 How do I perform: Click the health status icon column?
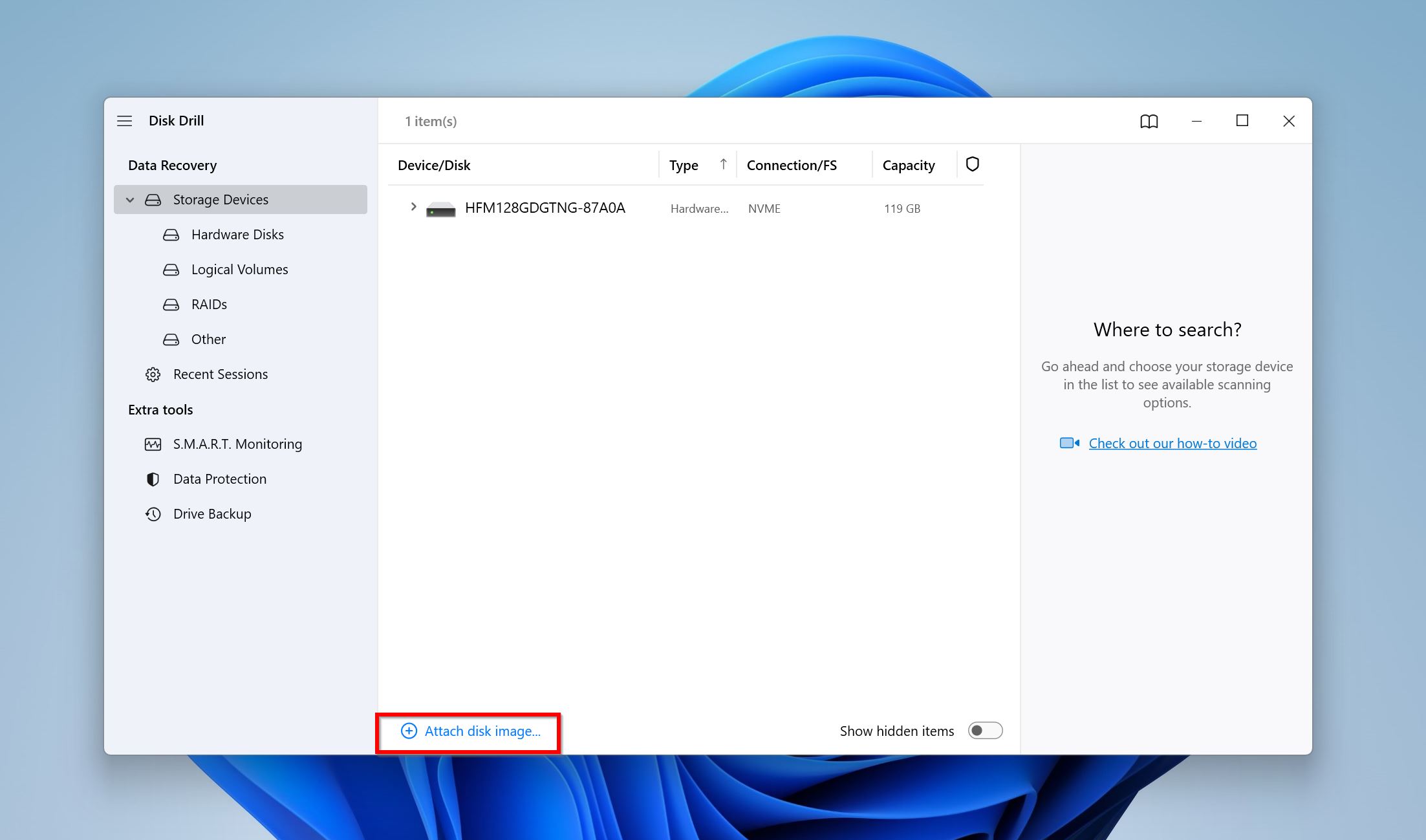[970, 164]
